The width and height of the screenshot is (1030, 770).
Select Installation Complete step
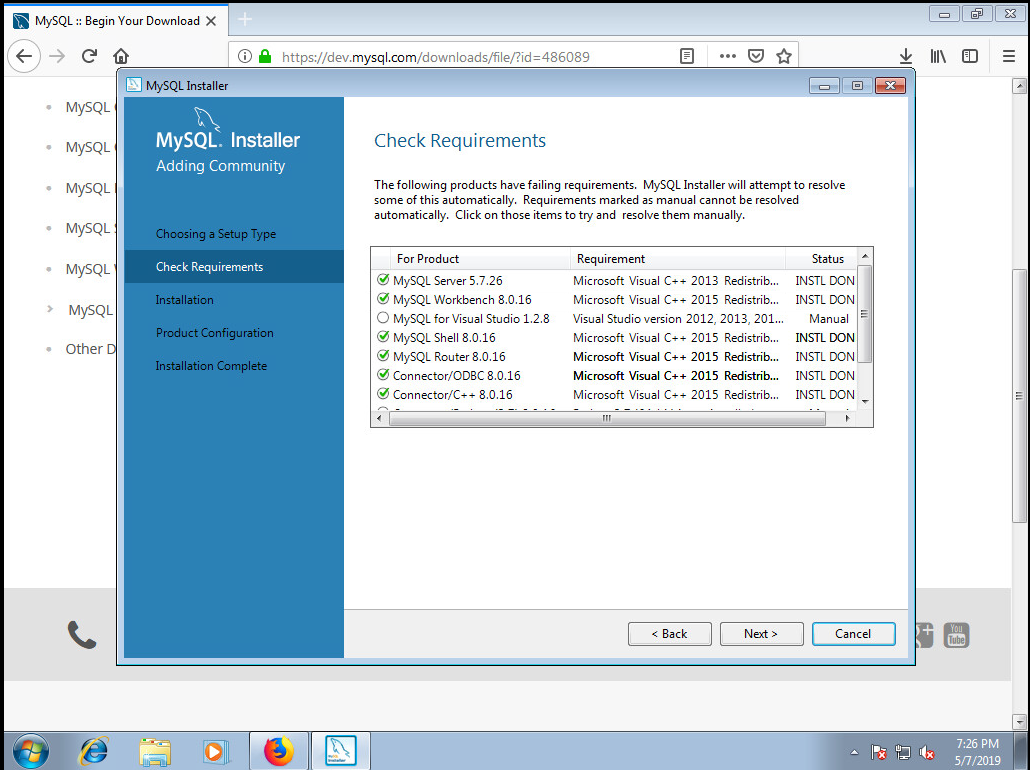[x=211, y=365]
